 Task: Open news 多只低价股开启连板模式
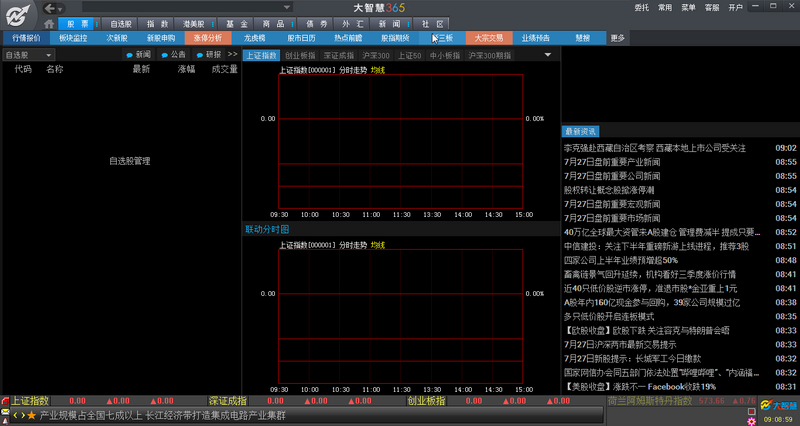point(609,316)
